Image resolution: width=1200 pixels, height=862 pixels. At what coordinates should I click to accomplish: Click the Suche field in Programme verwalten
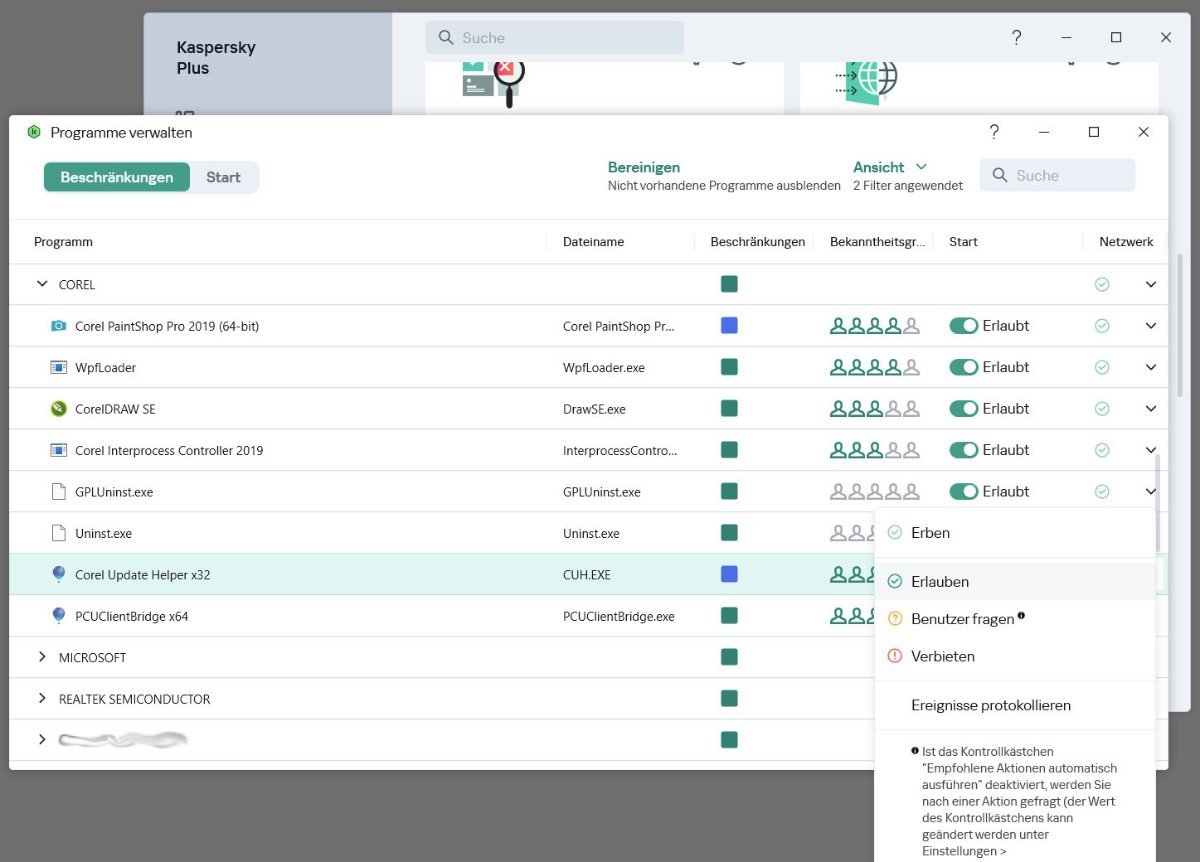(1067, 176)
